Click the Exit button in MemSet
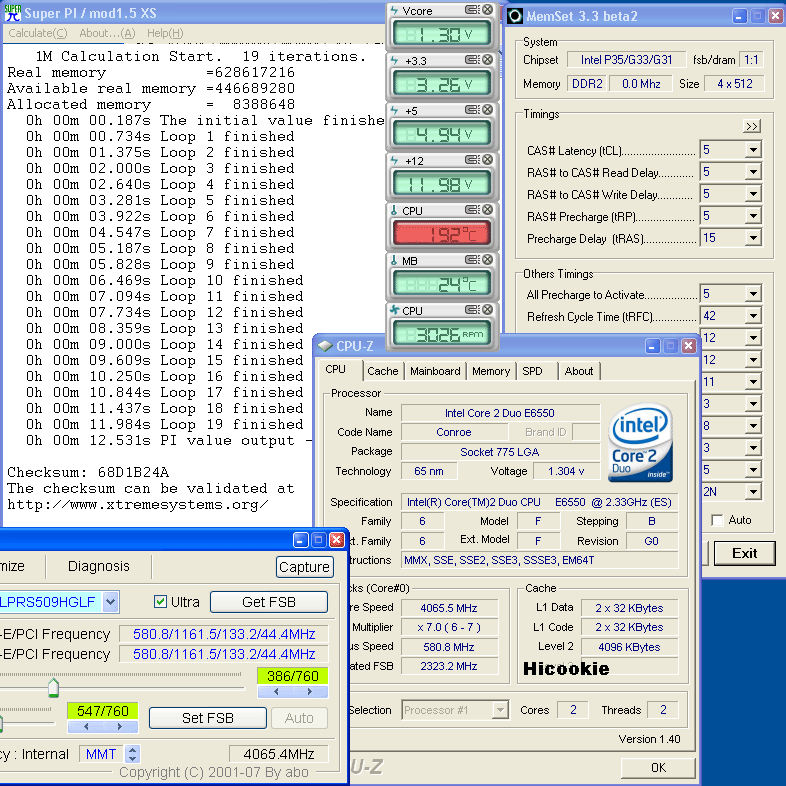Viewport: 786px width, 786px height. 744,553
